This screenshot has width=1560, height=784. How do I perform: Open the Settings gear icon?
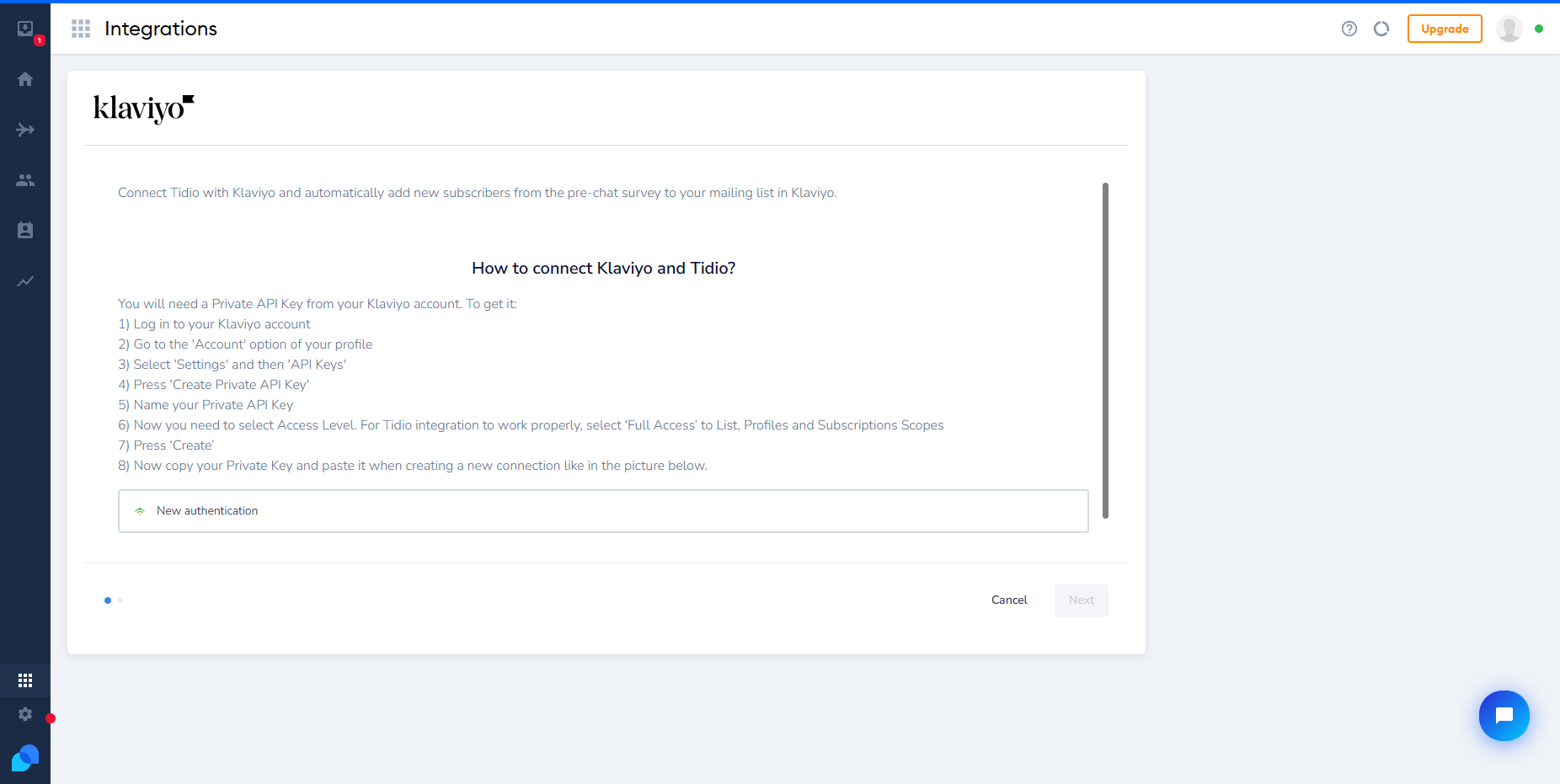(25, 714)
